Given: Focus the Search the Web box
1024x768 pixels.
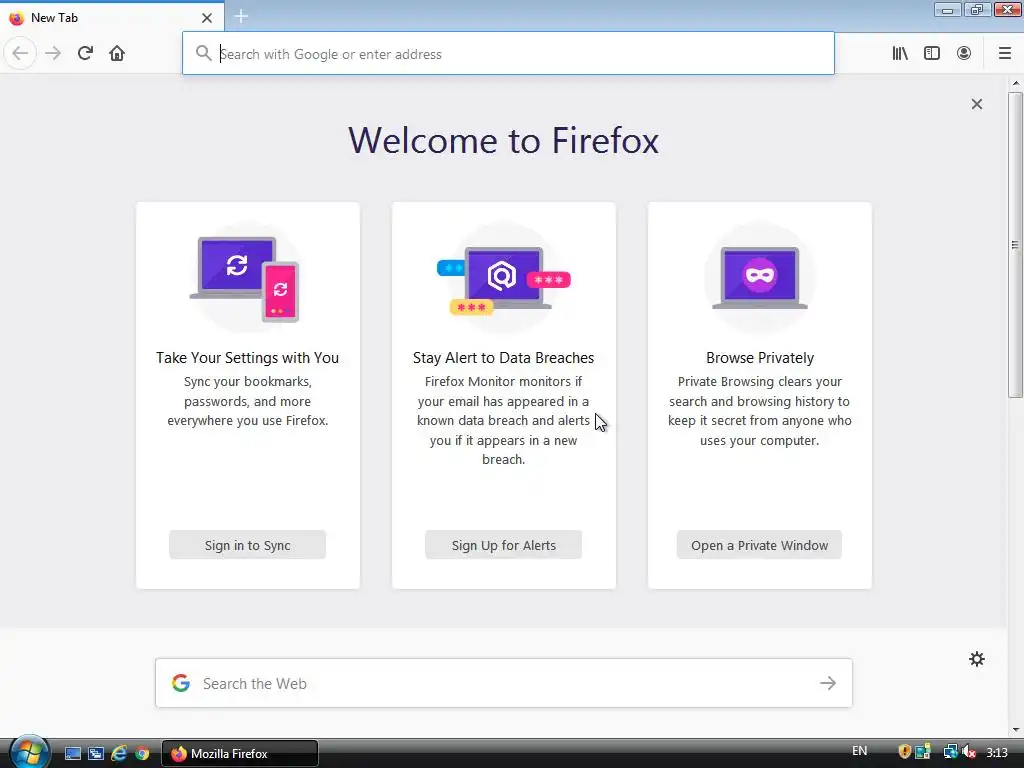Looking at the screenshot, I should [504, 683].
